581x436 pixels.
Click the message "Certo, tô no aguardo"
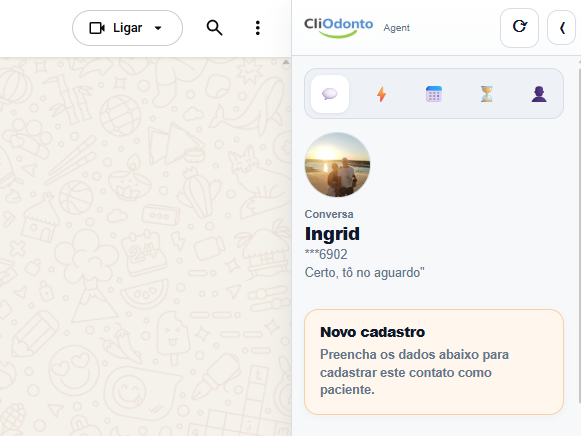pos(365,273)
